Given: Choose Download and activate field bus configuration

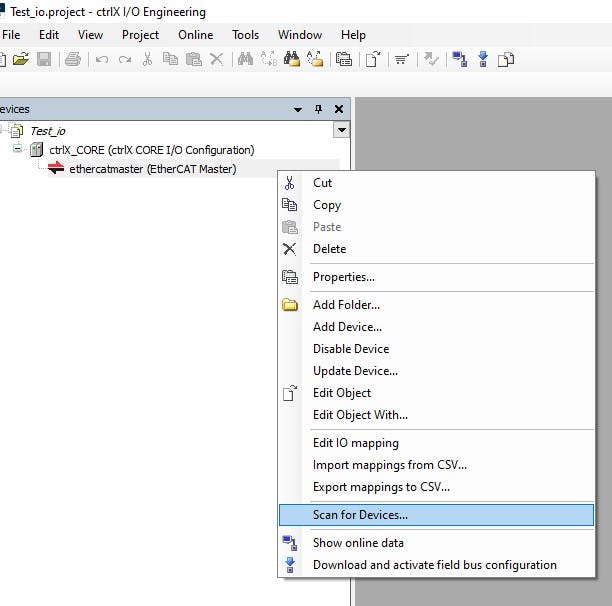Looking at the screenshot, I should point(436,565).
